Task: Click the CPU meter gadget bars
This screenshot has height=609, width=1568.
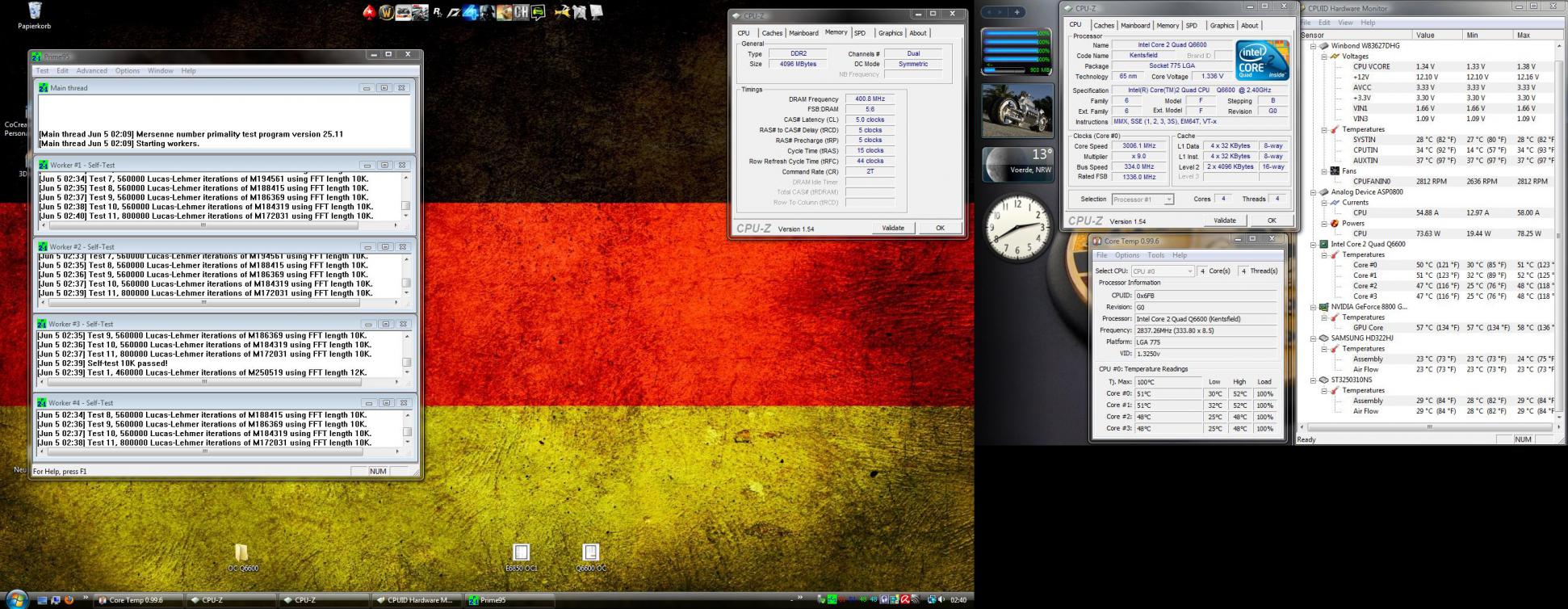Action: [1016, 51]
